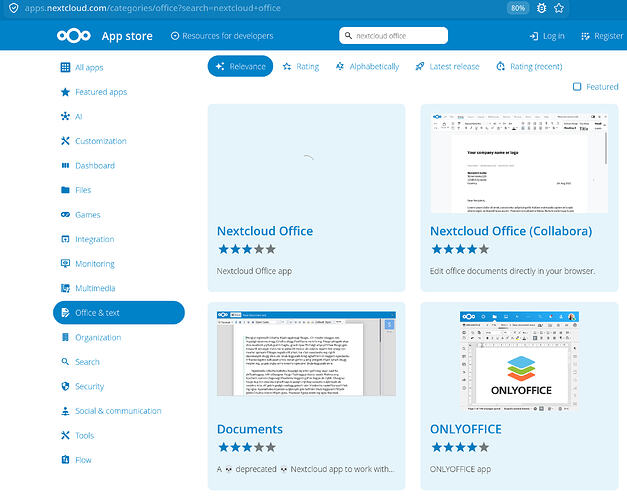
Task: Click the All apps grid icon
Action: coord(65,67)
